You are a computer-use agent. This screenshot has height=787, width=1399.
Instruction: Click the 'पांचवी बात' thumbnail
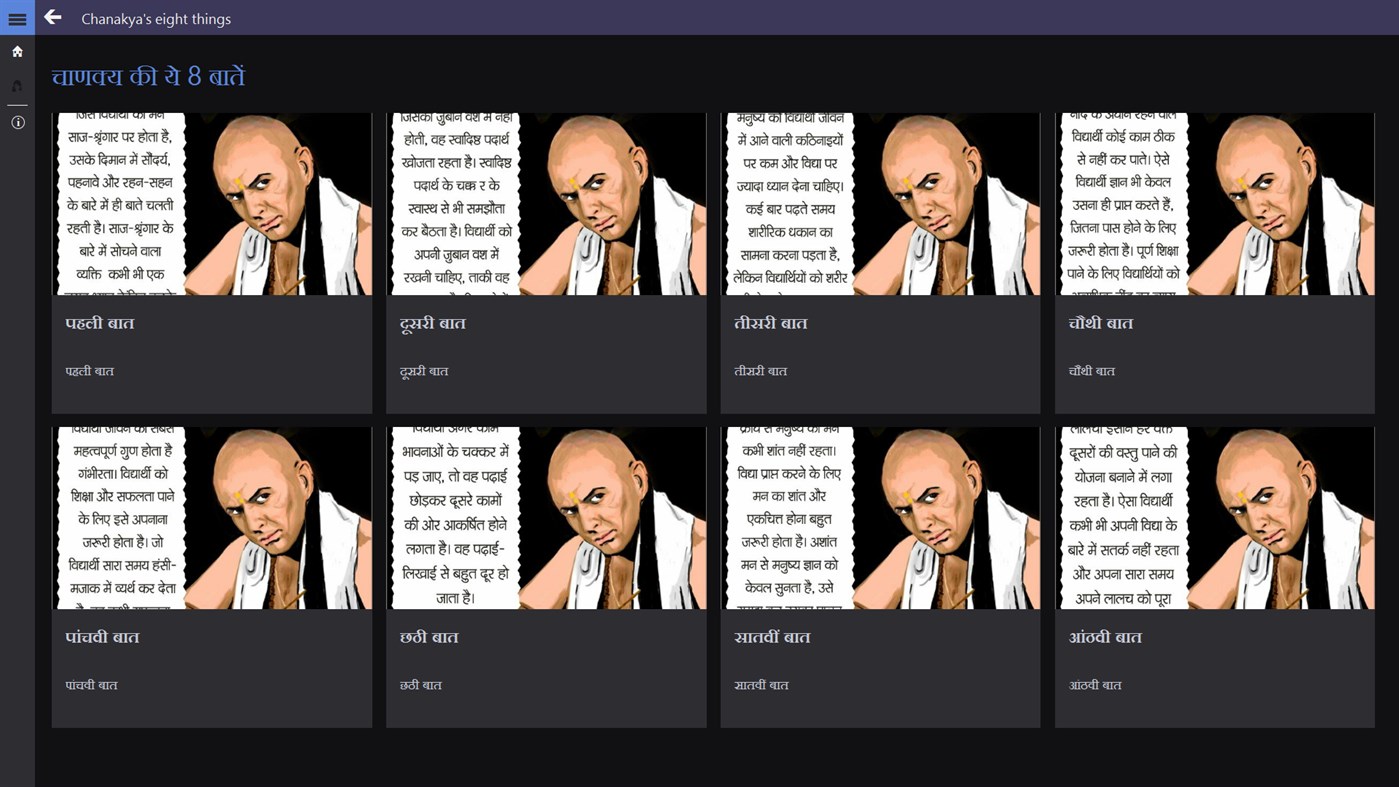tap(211, 517)
